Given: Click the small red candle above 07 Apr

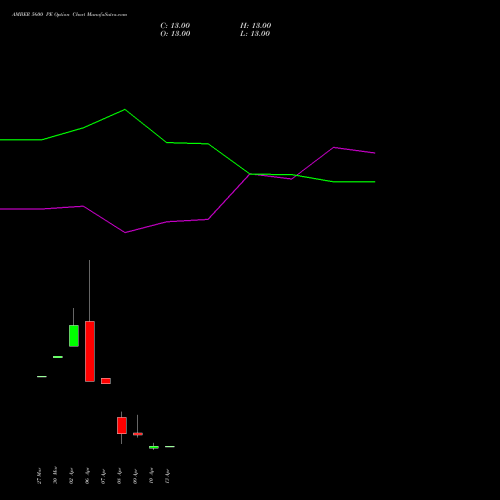Looking at the screenshot, I should pos(106,381).
